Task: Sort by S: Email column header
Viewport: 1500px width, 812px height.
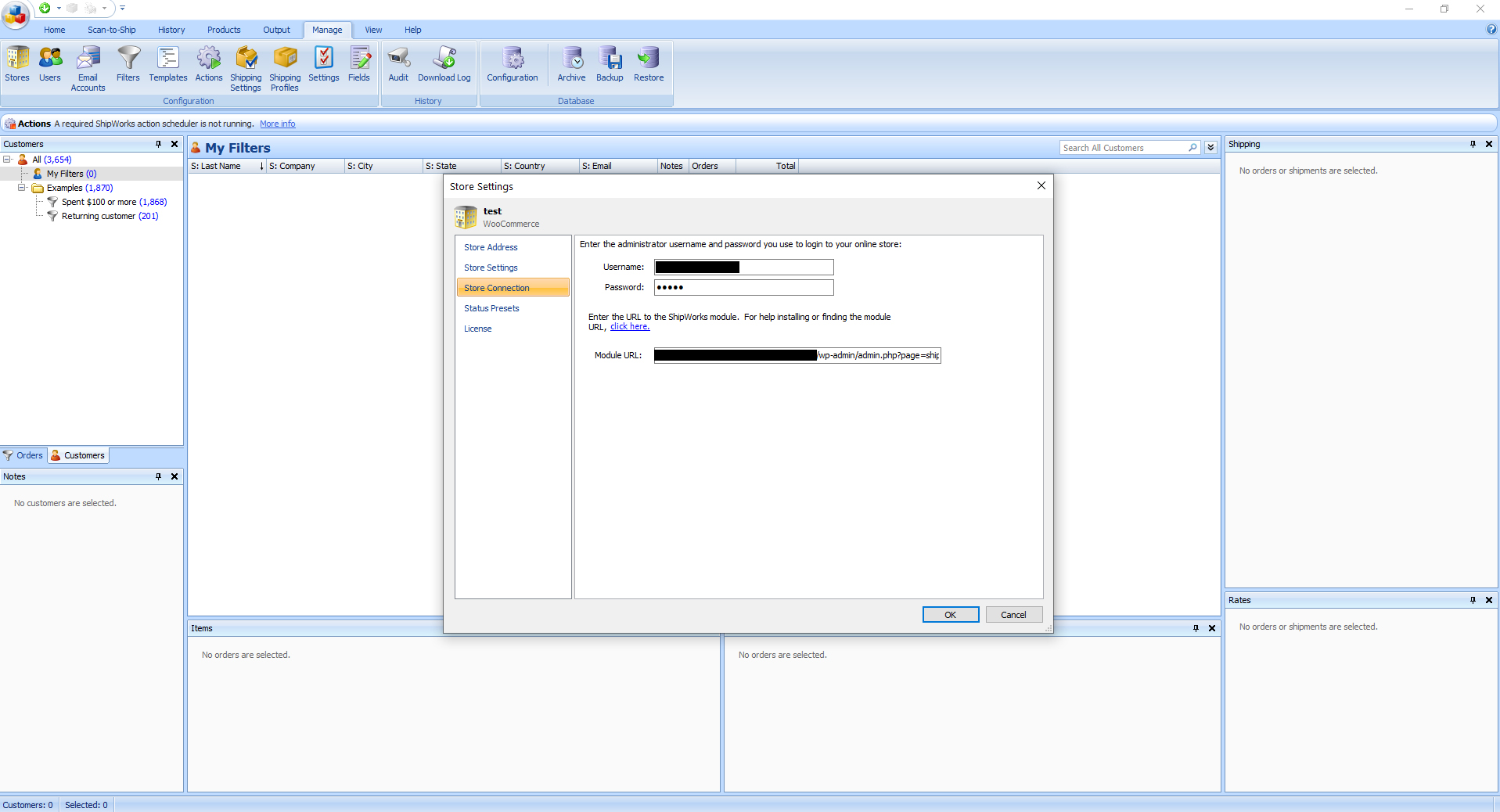Action: (618, 166)
